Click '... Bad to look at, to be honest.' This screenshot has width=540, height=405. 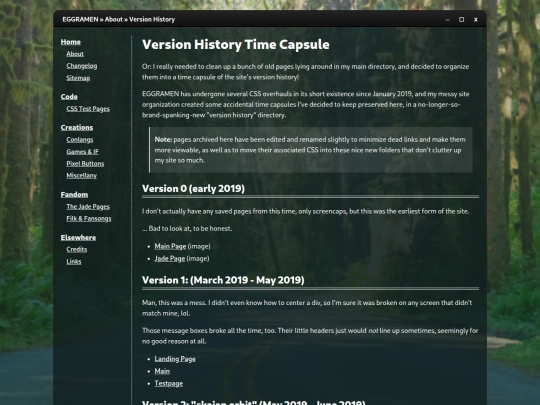(x=187, y=229)
